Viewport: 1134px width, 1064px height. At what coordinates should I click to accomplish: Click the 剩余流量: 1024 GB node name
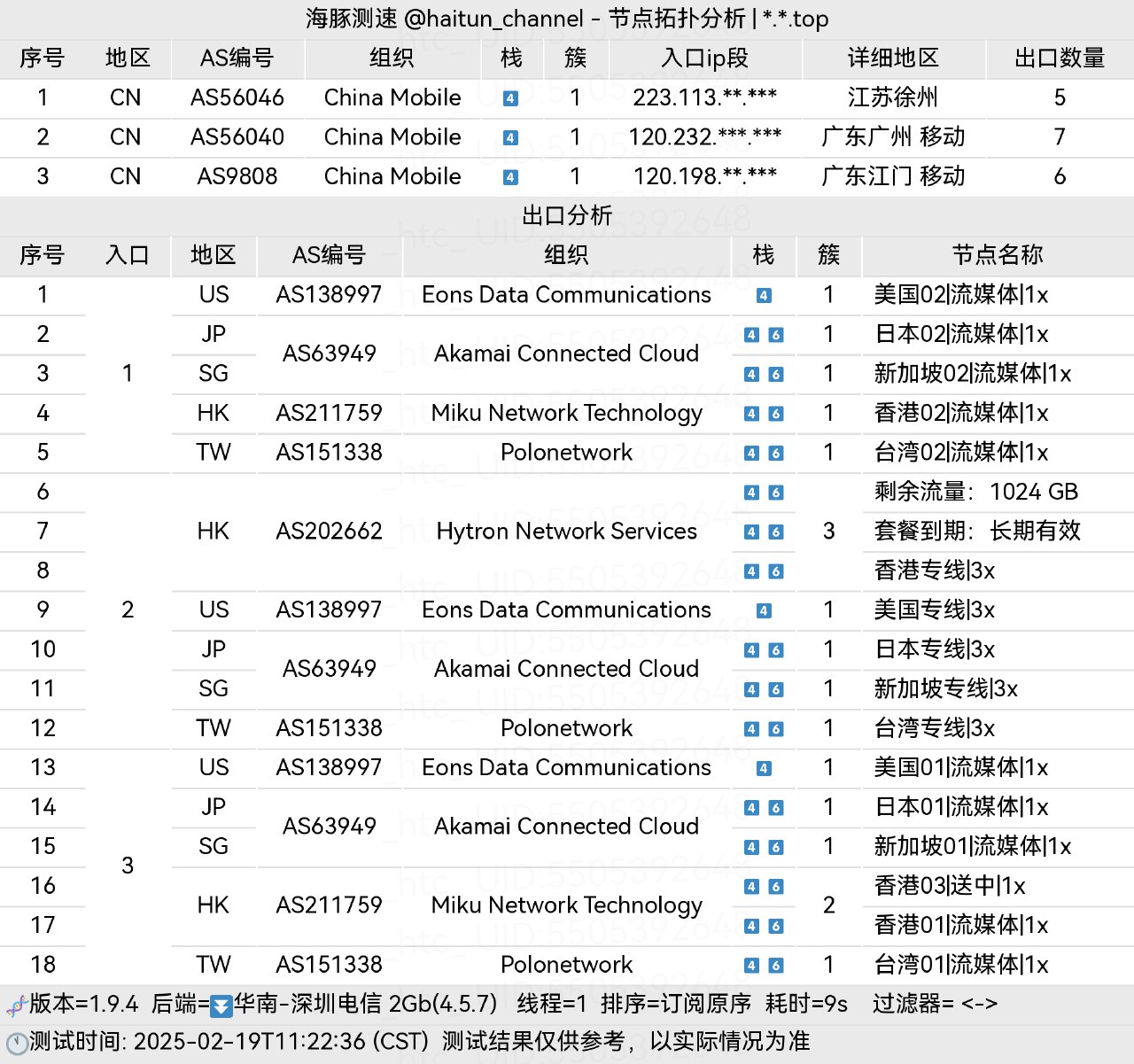(x=976, y=492)
